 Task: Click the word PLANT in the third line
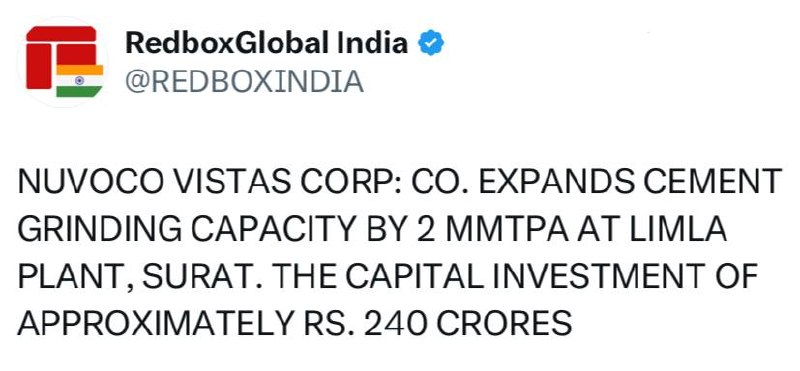coord(72,278)
